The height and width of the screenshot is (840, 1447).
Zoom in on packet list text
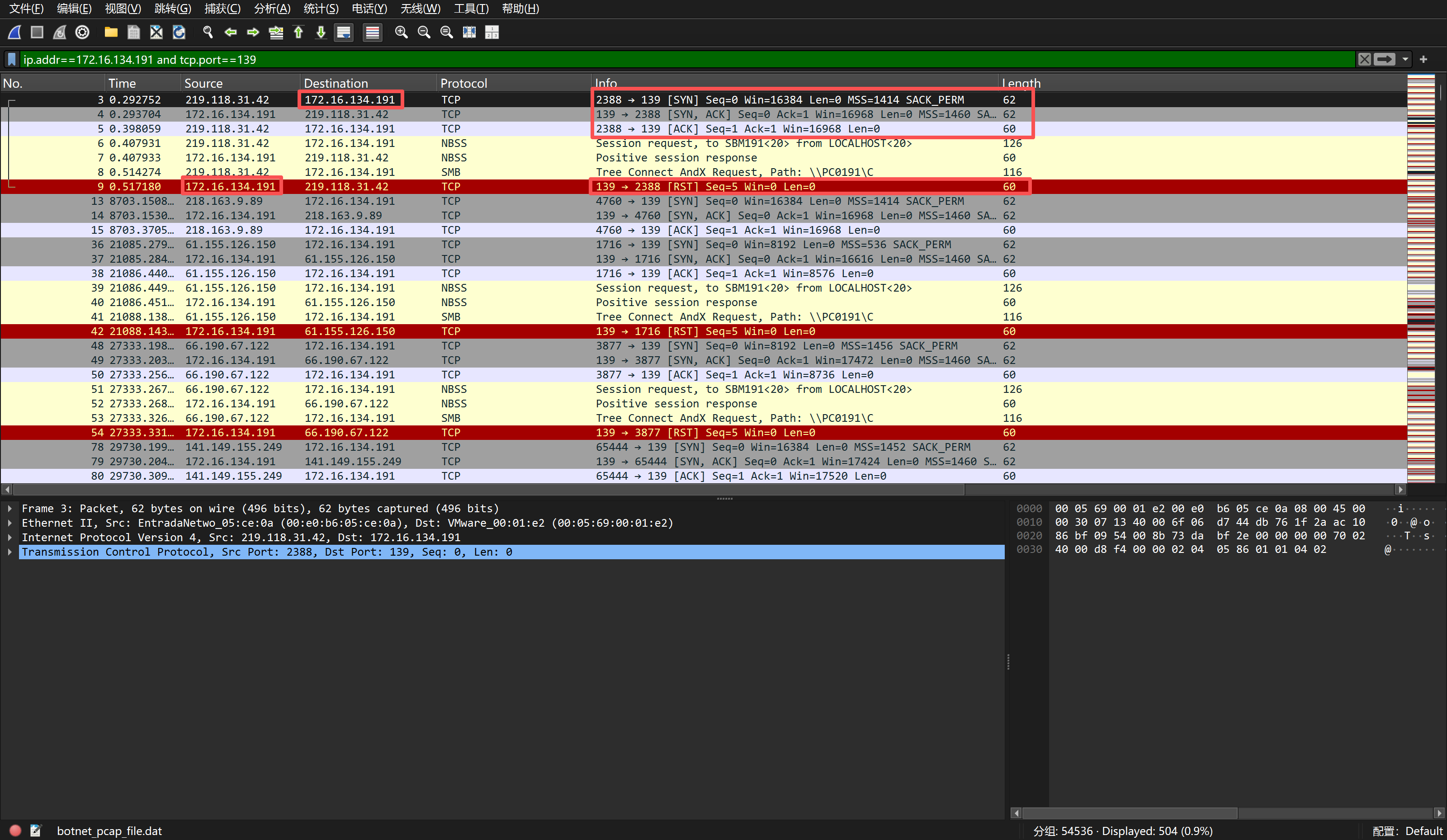[402, 33]
